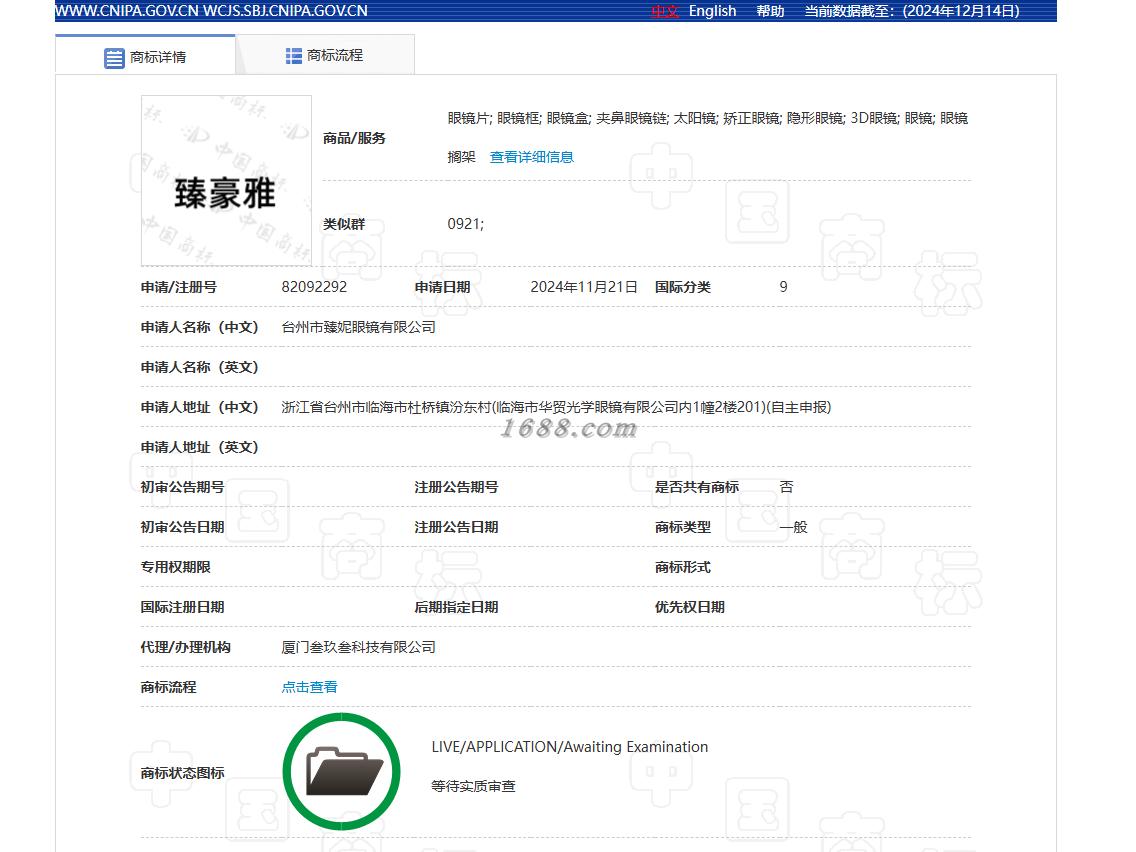Image resolution: width=1136 pixels, height=852 pixels.
Task: Select agency name 厦门叁玖叁科技有限公司
Action: 359,647
